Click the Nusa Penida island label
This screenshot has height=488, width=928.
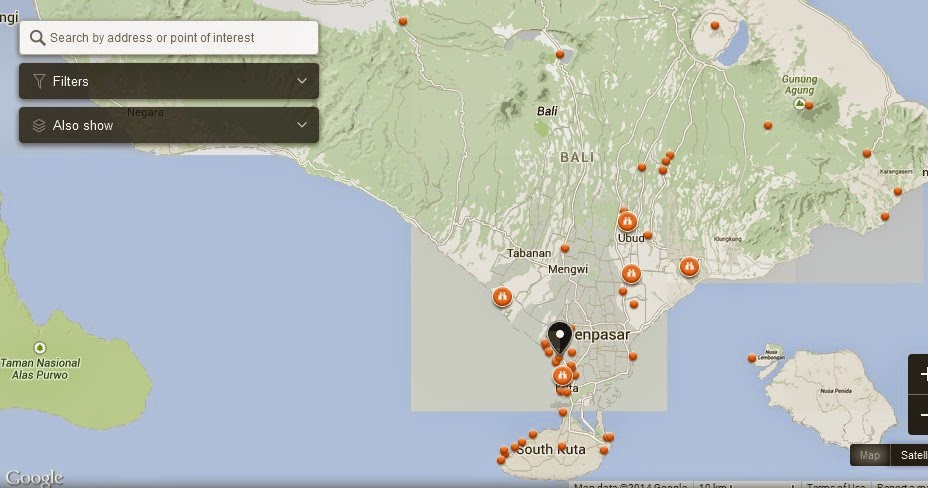point(836,391)
